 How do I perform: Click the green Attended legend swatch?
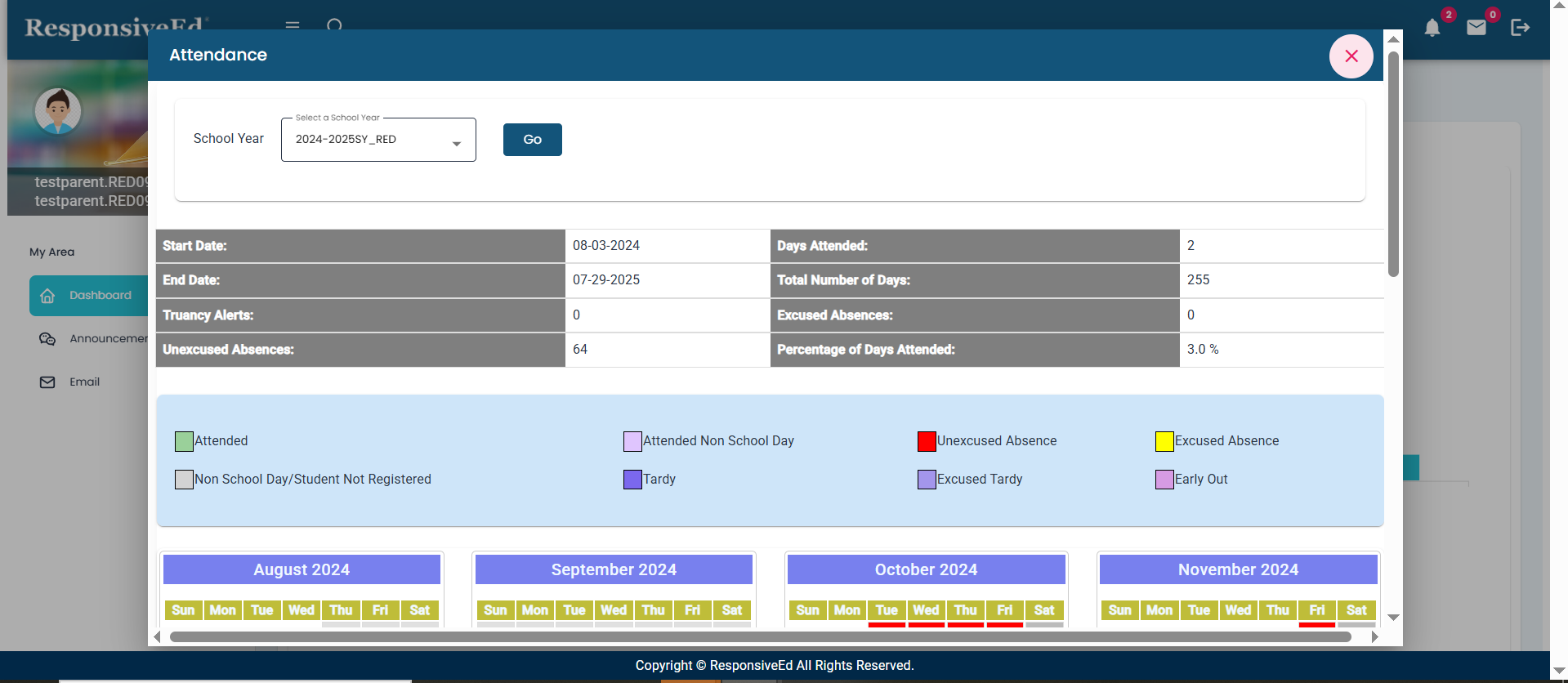click(184, 442)
